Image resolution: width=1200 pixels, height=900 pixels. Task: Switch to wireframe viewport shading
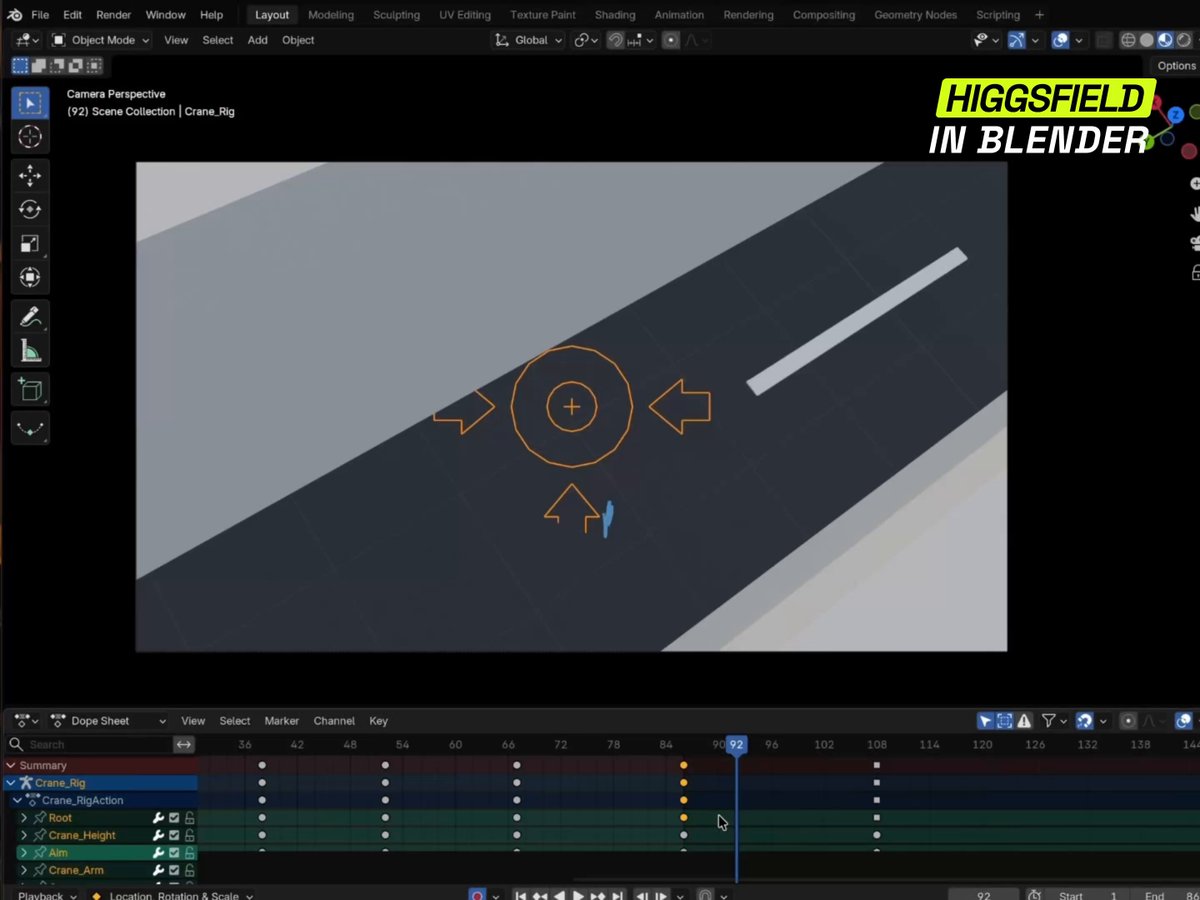click(1128, 40)
